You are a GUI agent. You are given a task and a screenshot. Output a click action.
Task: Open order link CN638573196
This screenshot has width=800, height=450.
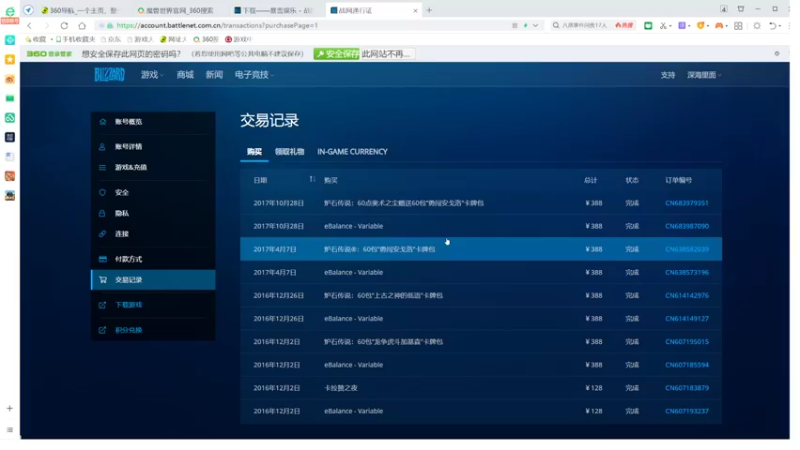(687, 272)
